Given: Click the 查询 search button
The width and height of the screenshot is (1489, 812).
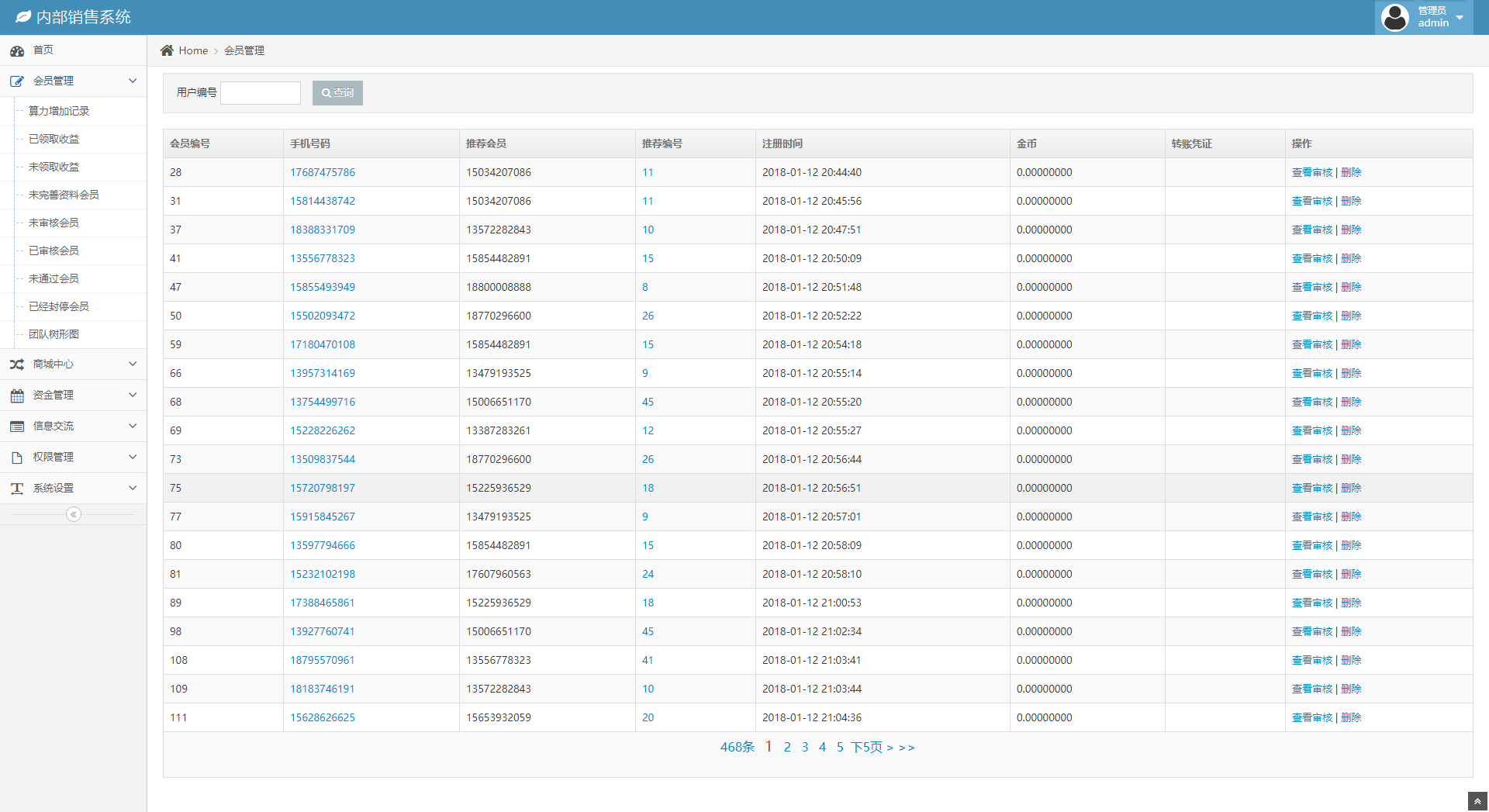Looking at the screenshot, I should 337,93.
